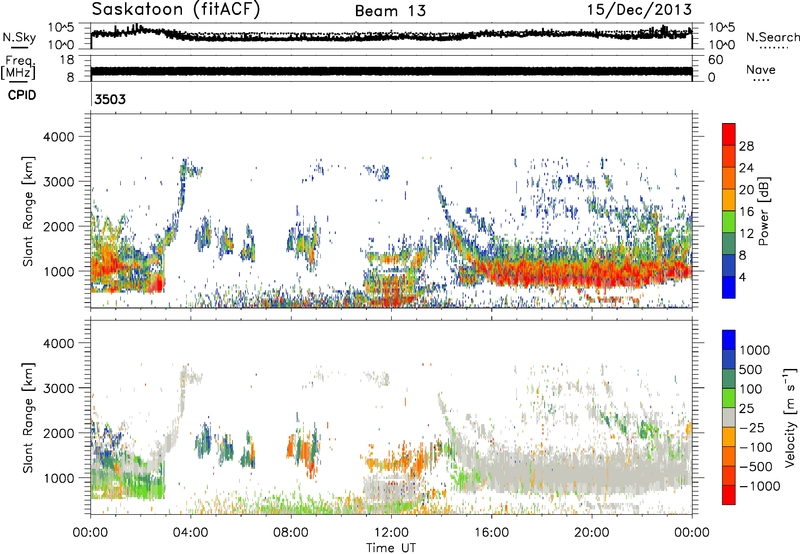Click the "24" tick on power colorbar
Image resolution: width=800 pixels, height=554 pixels.
pyautogui.click(x=746, y=168)
